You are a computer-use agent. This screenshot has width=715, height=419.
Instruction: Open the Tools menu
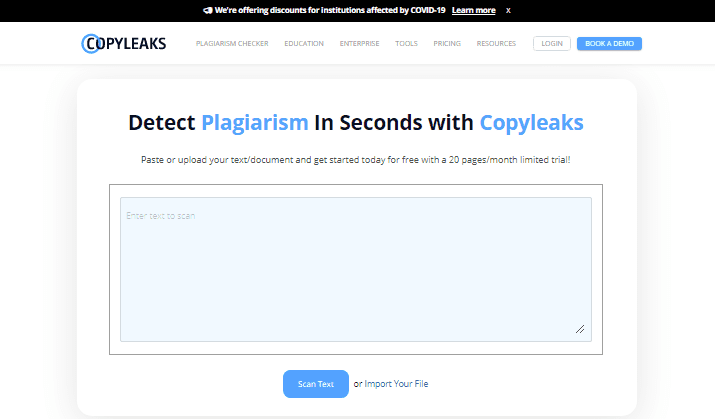(x=406, y=43)
